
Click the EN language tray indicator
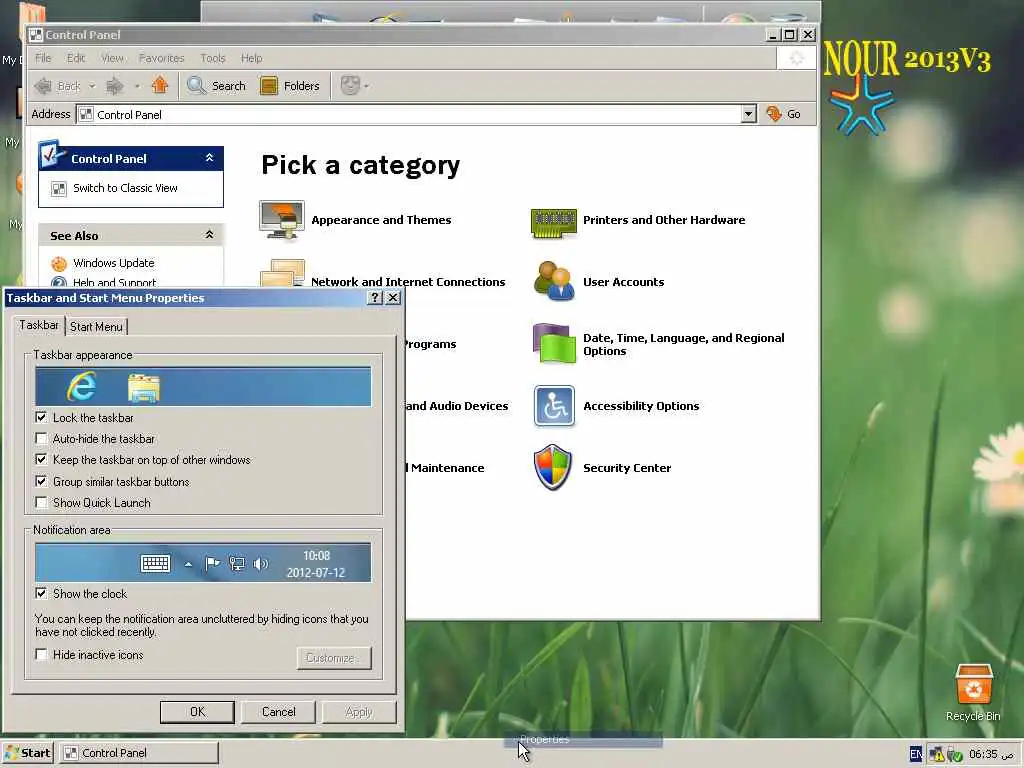coord(916,754)
